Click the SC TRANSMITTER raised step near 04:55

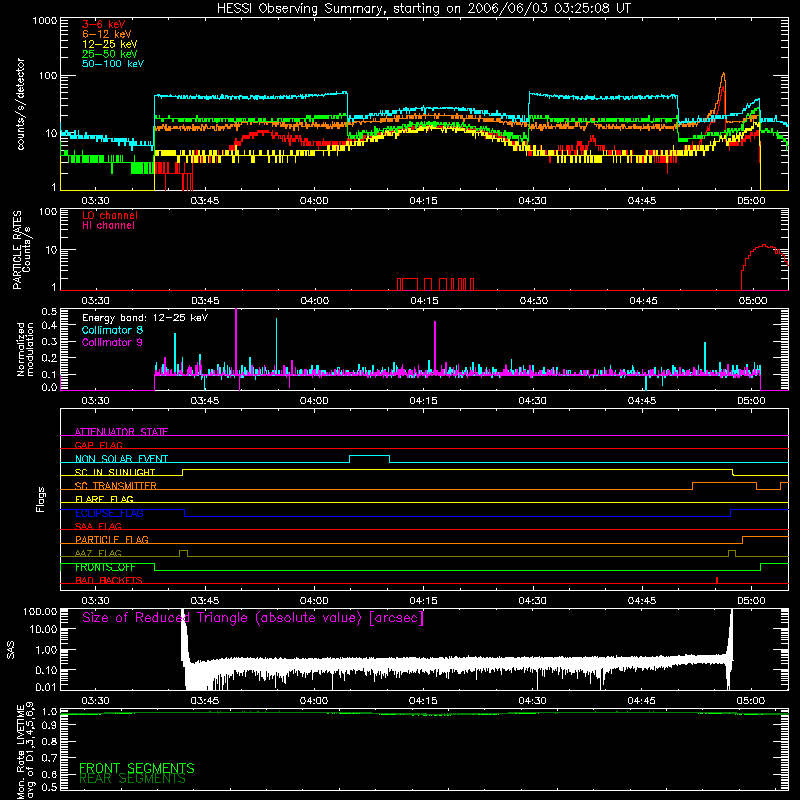pyautogui.click(x=724, y=483)
